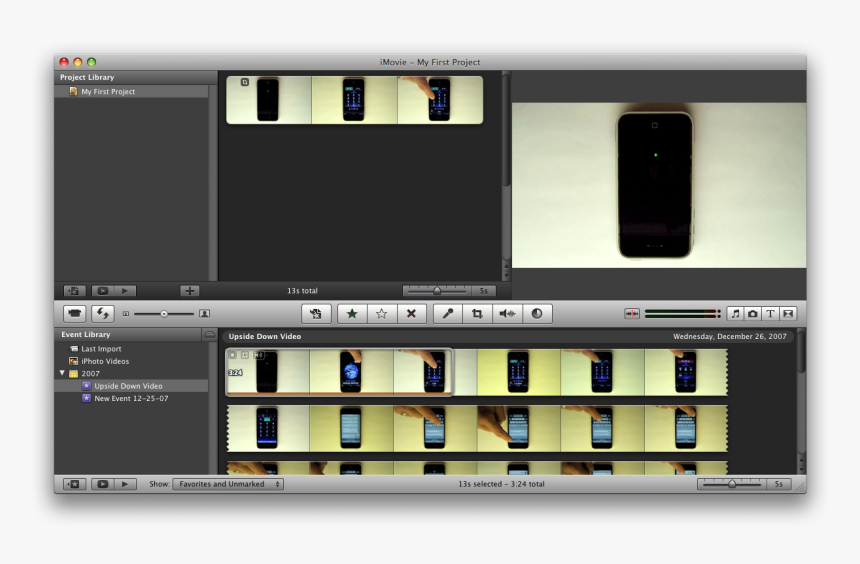The height and width of the screenshot is (564, 860).
Task: Open Music and Sound Effects browser
Action: point(735,314)
